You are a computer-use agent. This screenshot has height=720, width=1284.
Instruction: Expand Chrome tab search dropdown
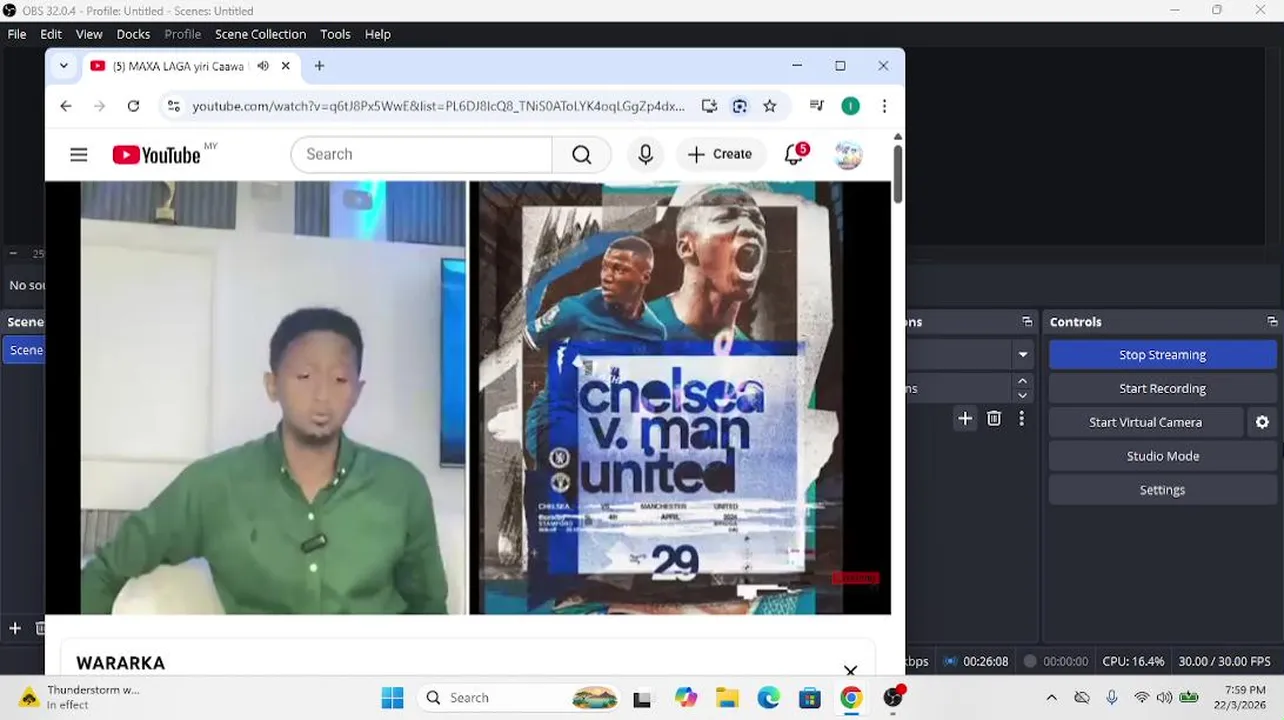tap(64, 66)
